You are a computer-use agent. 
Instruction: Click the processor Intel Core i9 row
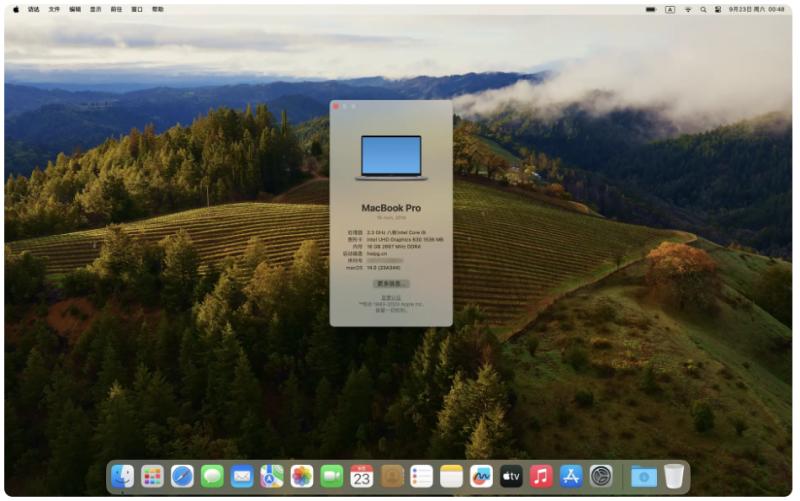(x=387, y=232)
